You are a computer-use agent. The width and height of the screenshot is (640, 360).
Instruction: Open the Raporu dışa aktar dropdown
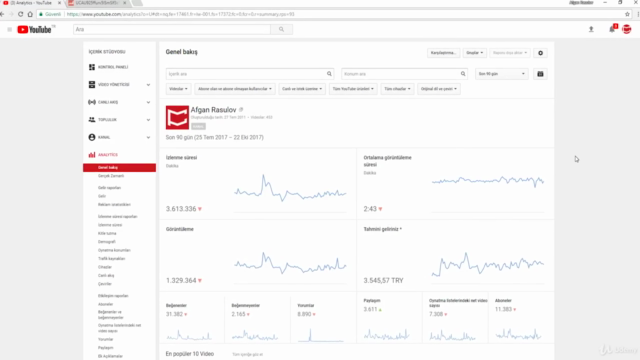[509, 53]
